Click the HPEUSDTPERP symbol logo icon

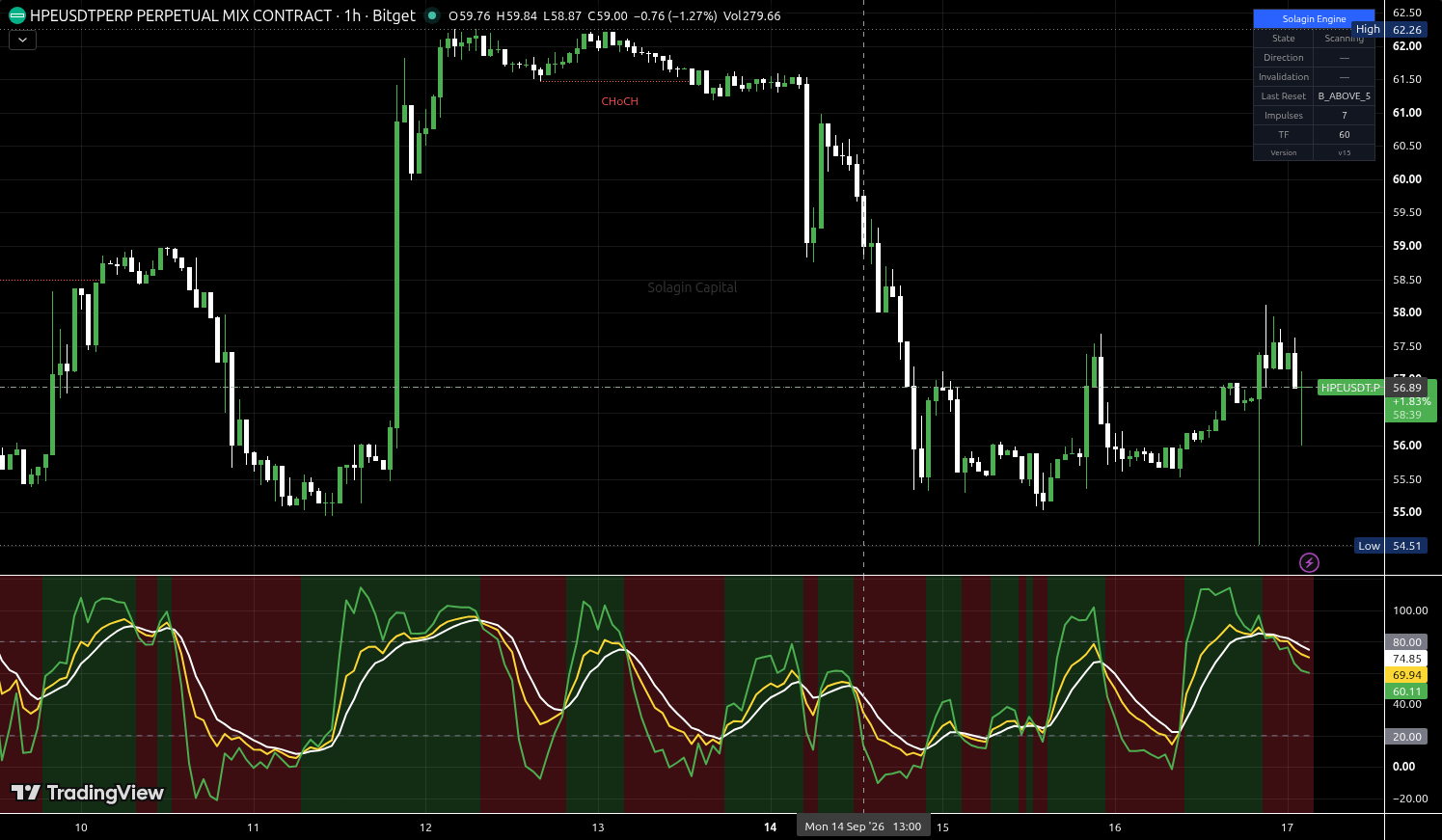(x=17, y=15)
